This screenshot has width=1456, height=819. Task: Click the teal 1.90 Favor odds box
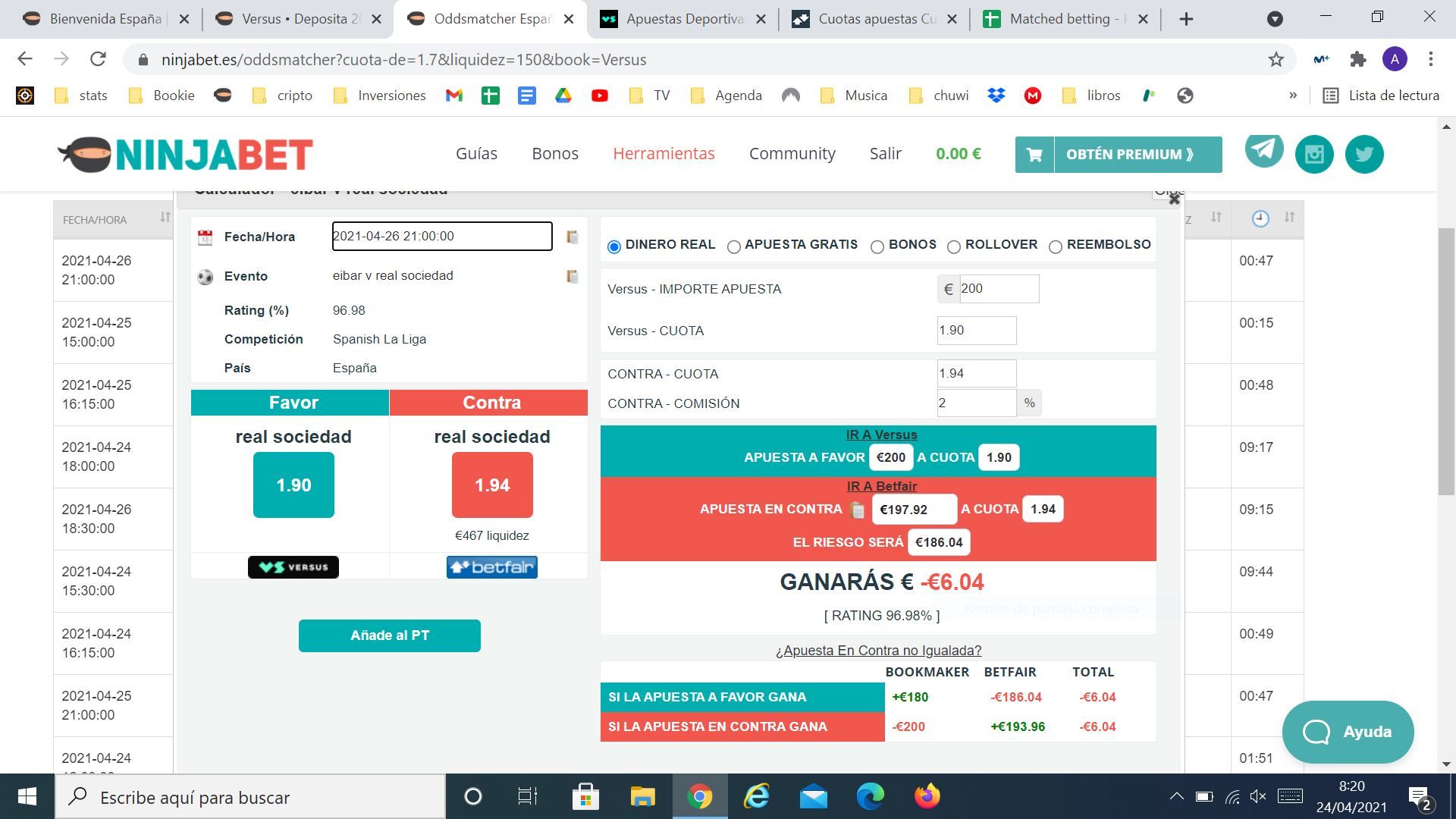[293, 485]
